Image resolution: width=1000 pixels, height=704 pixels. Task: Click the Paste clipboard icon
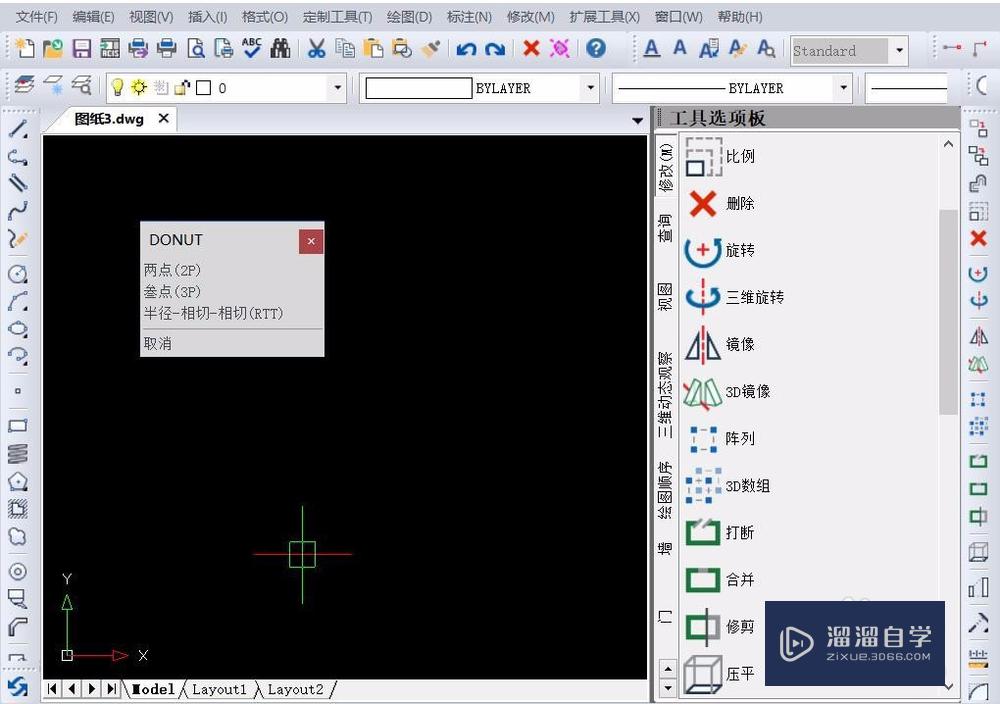[x=373, y=48]
